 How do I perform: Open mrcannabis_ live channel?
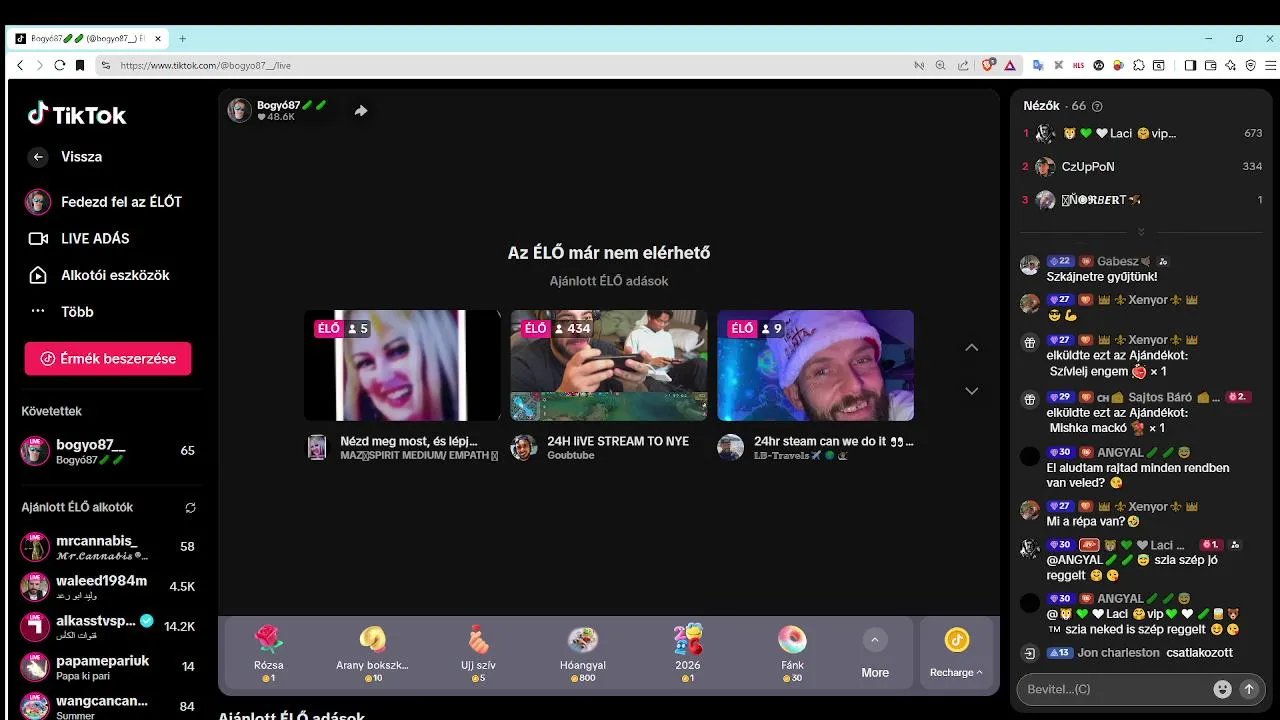[108, 547]
